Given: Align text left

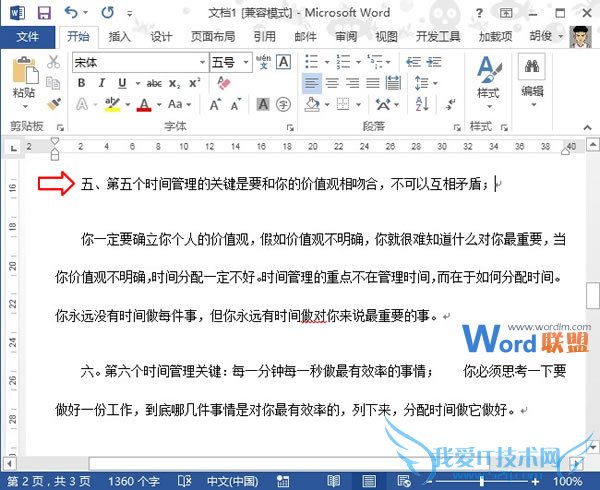Looking at the screenshot, I should coord(312,83).
